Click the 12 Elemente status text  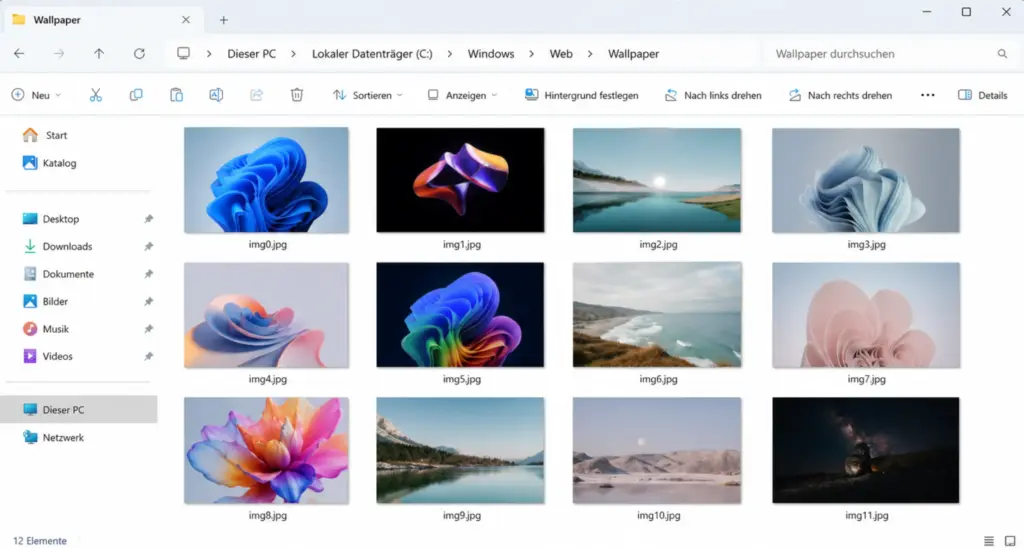point(40,541)
